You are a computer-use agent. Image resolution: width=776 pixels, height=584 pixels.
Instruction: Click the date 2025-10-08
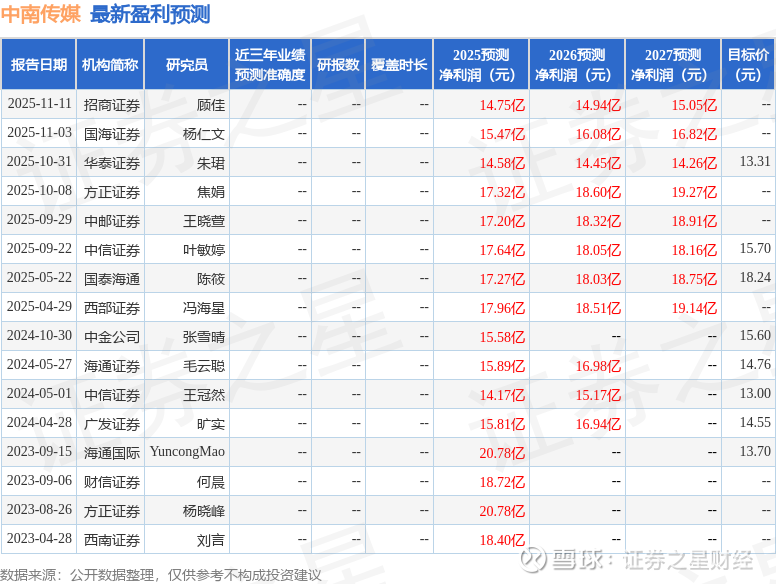pos(39,191)
